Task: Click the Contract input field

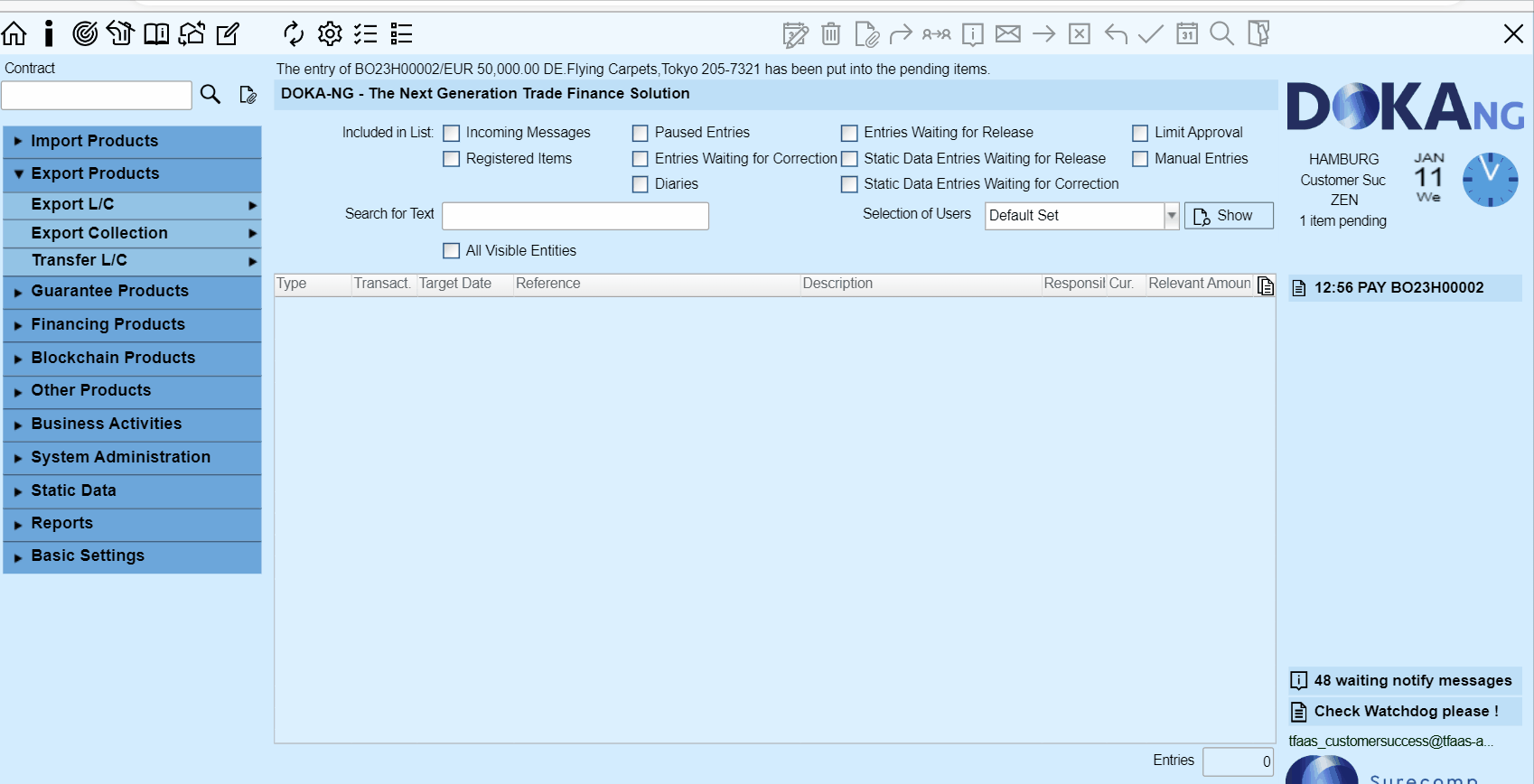Action: [x=97, y=95]
